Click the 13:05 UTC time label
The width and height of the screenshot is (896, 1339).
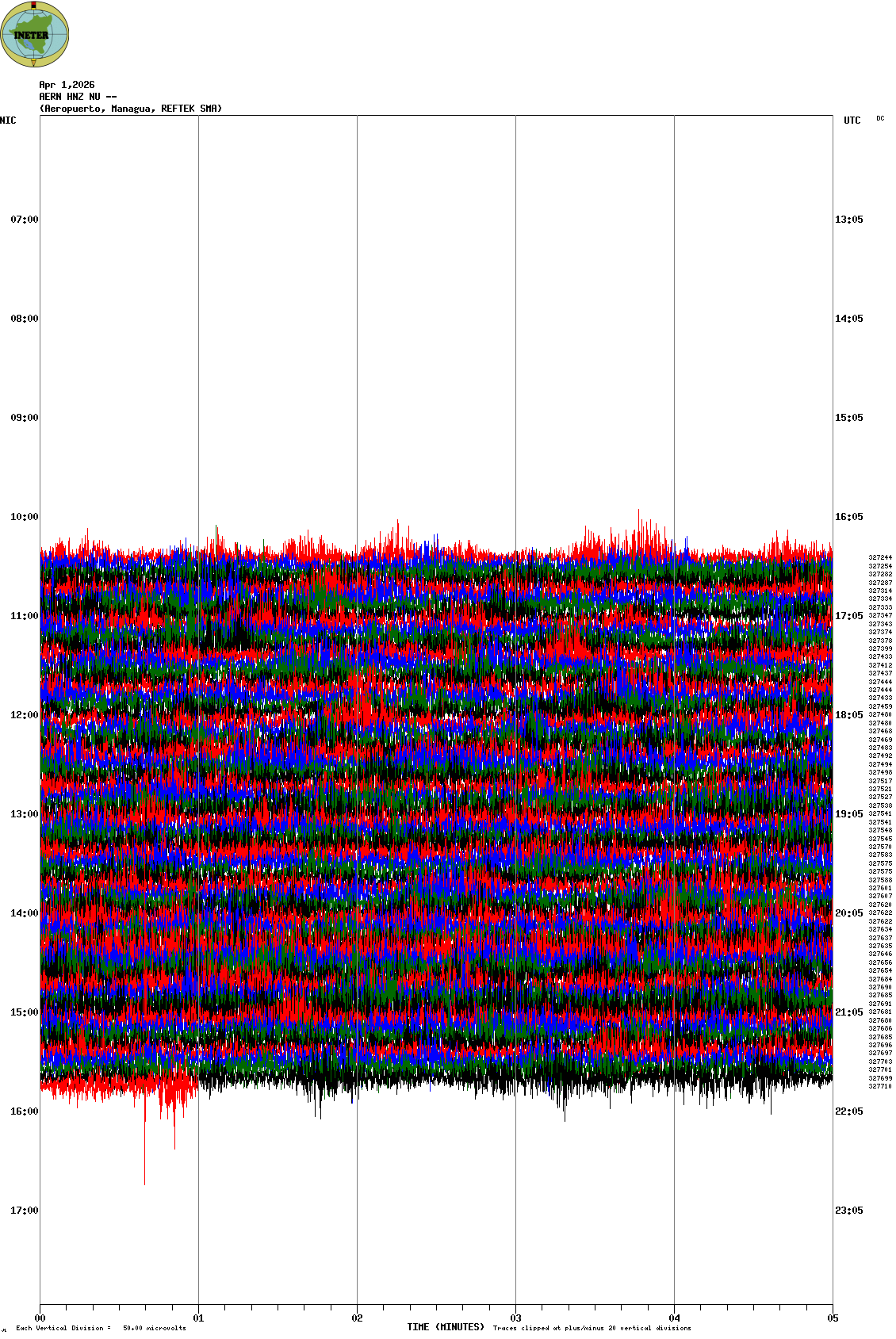[848, 220]
